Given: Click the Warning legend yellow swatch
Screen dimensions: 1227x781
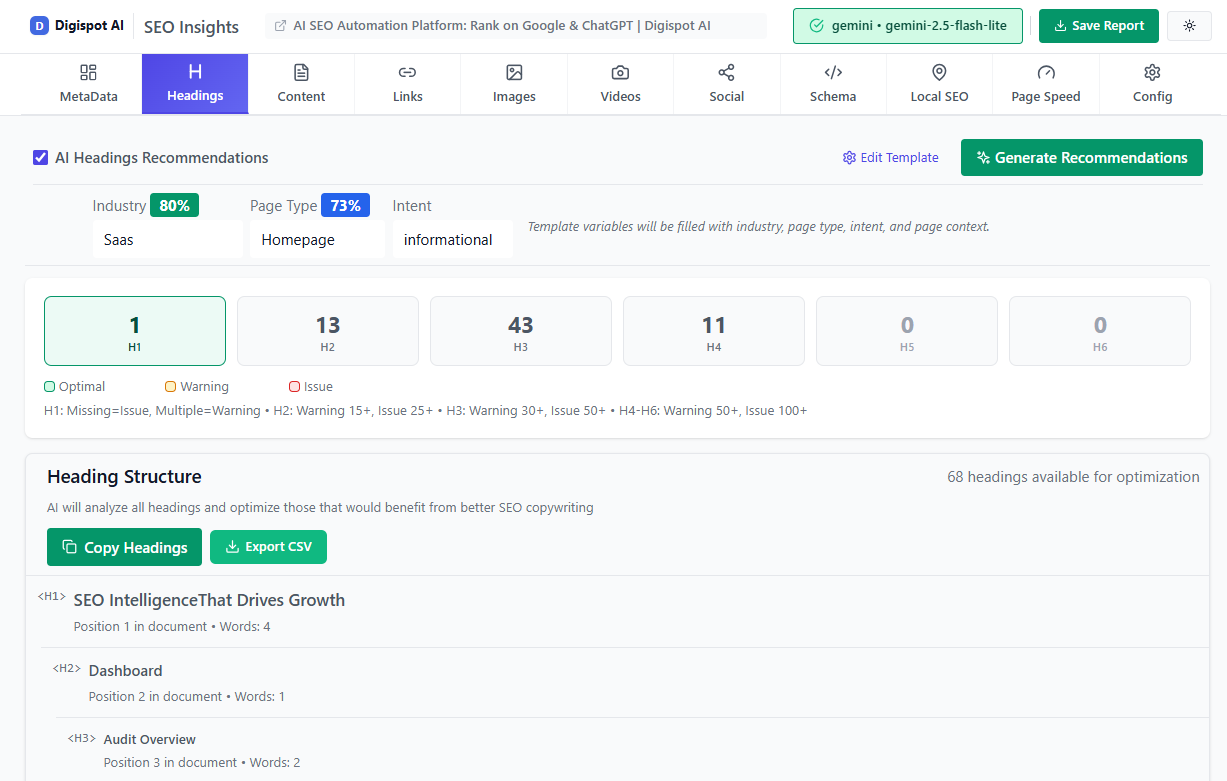Looking at the screenshot, I should [x=170, y=387].
